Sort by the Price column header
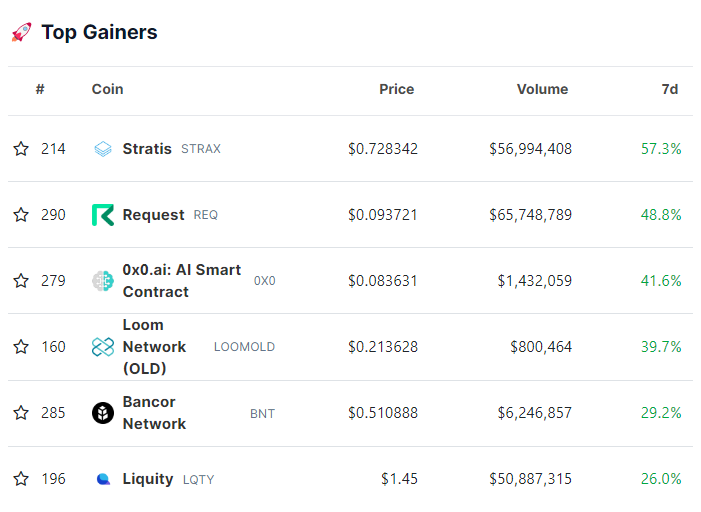The image size is (701, 512). pos(396,89)
